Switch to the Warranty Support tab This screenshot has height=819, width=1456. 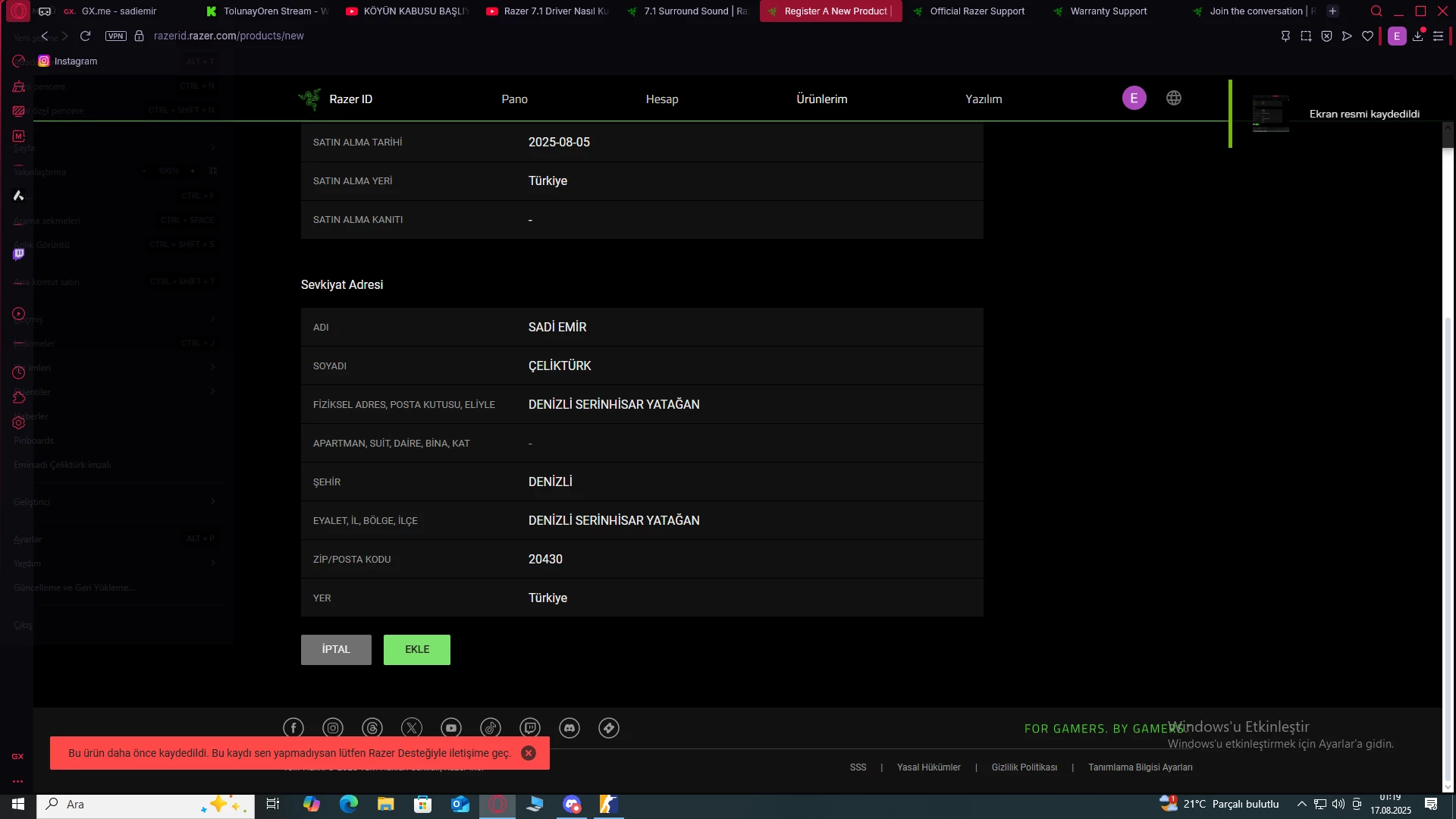click(1107, 11)
